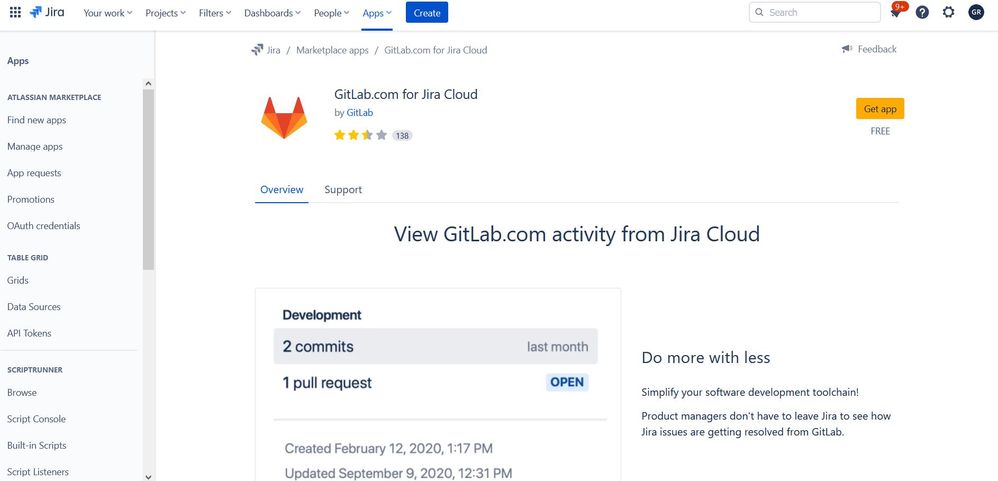Click the Jira logo in the top bar

47,12
